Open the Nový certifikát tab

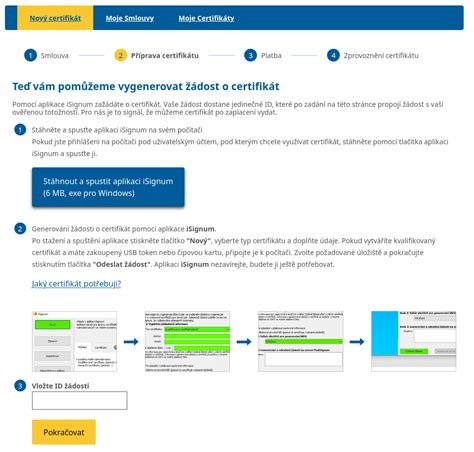coord(55,18)
